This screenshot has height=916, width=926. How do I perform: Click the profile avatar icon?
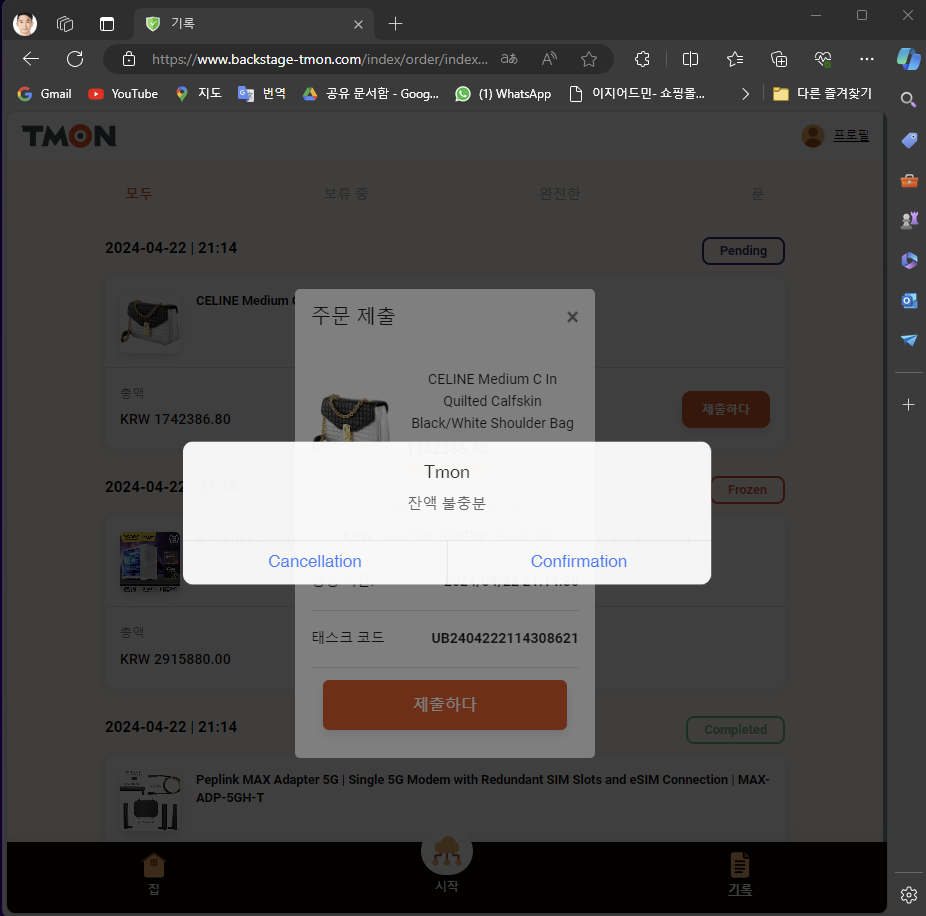coord(813,136)
